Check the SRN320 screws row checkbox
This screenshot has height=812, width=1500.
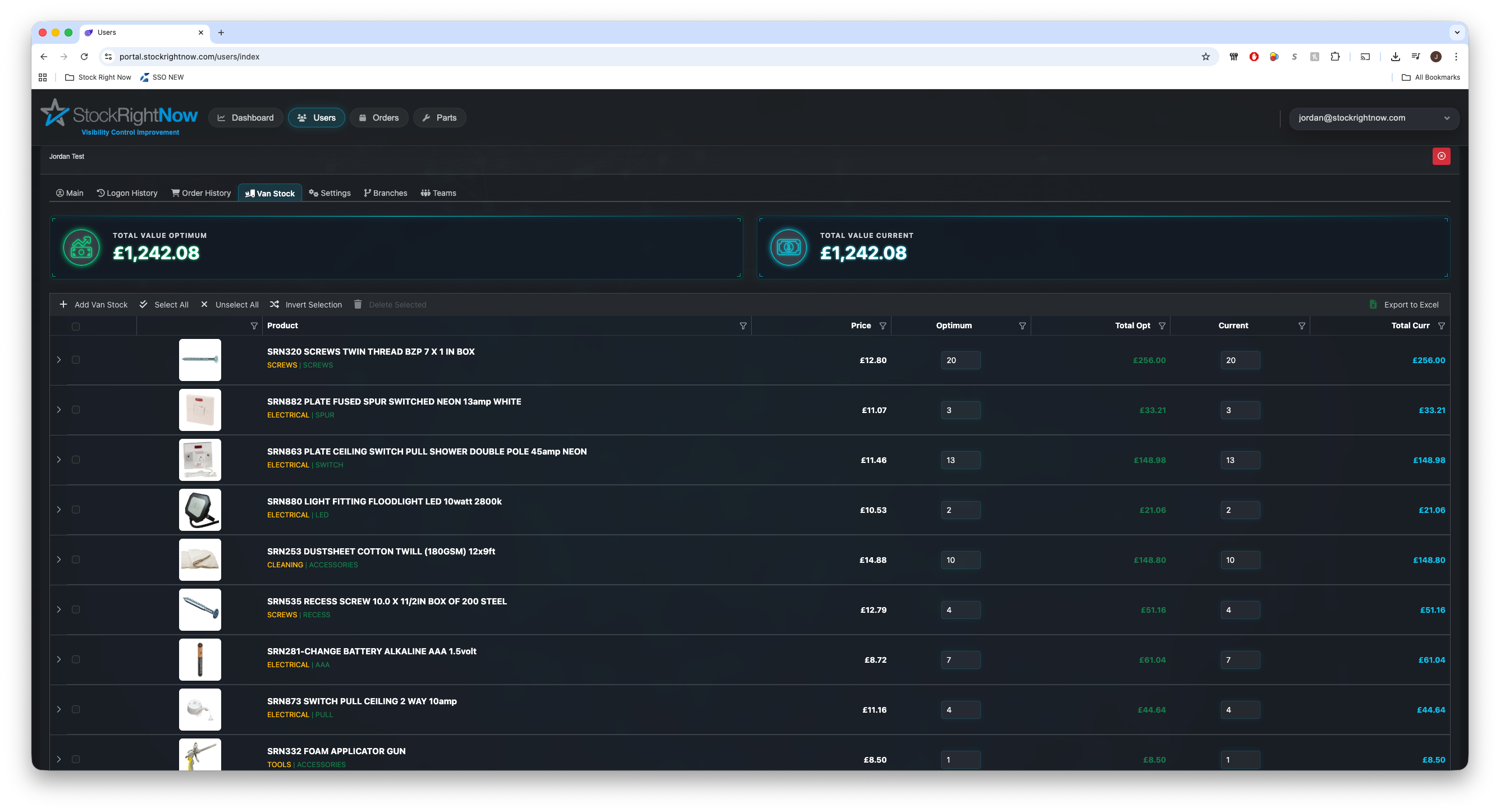[x=76, y=360]
